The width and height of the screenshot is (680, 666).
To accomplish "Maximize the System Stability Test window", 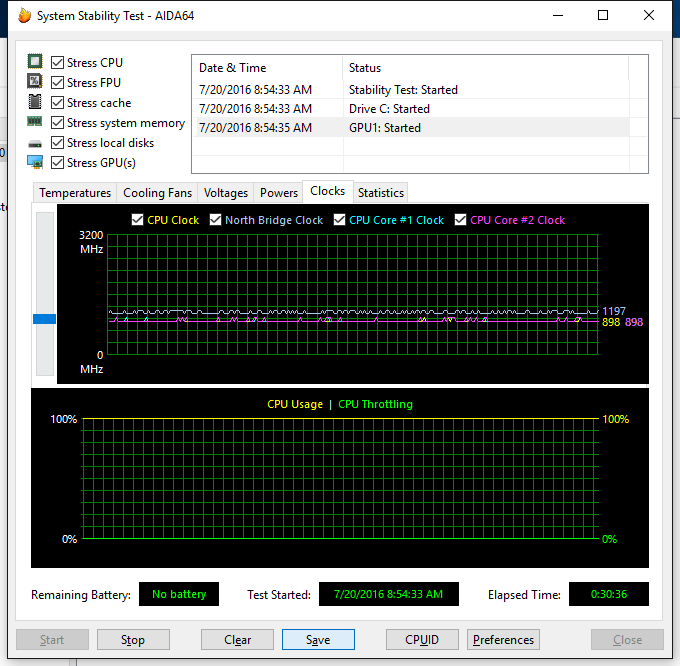I will 603,16.
